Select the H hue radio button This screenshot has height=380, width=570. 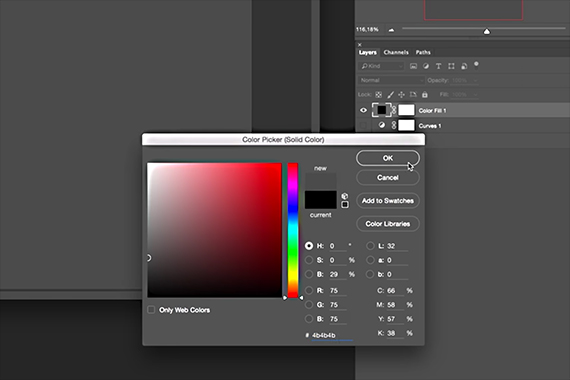(309, 246)
